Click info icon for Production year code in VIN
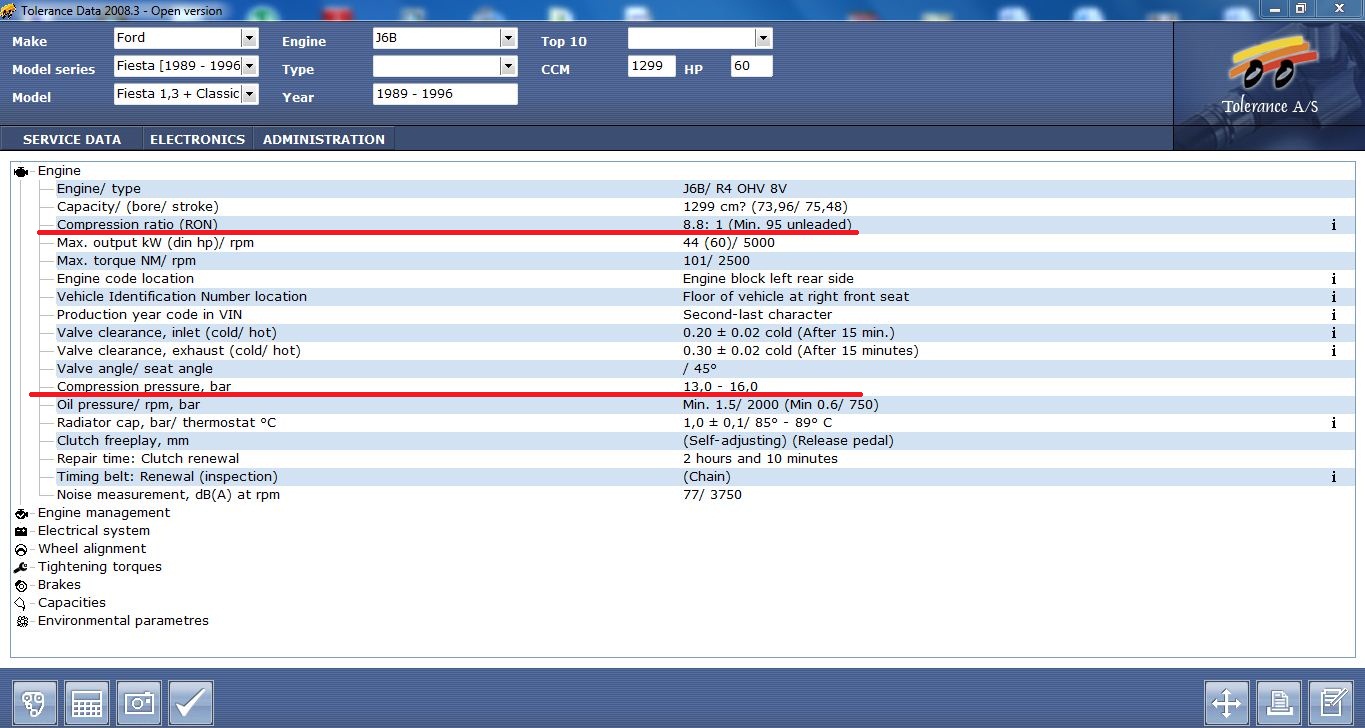The image size is (1365, 728). tap(1334, 315)
